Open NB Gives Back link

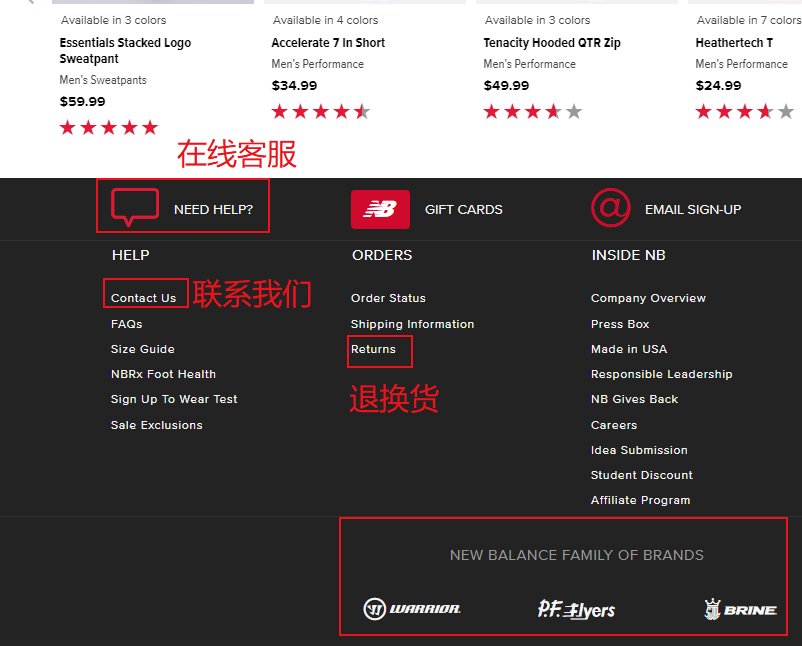click(x=634, y=399)
